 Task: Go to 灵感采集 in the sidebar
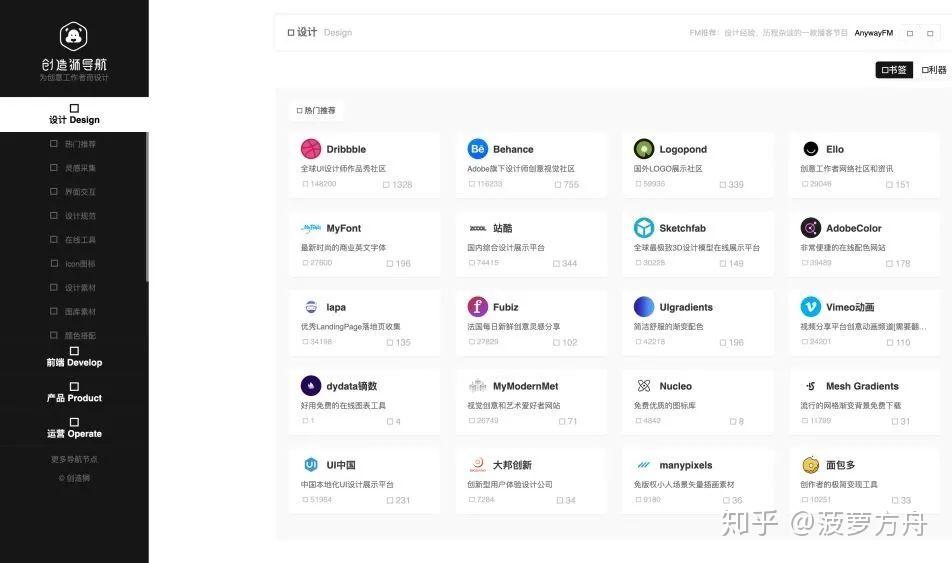[x=73, y=168]
